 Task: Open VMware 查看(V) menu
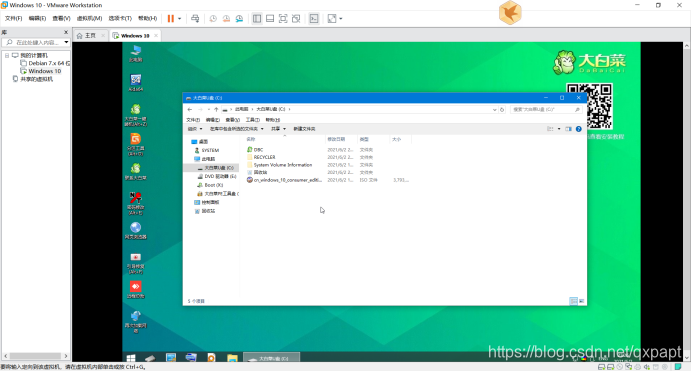tap(61, 19)
